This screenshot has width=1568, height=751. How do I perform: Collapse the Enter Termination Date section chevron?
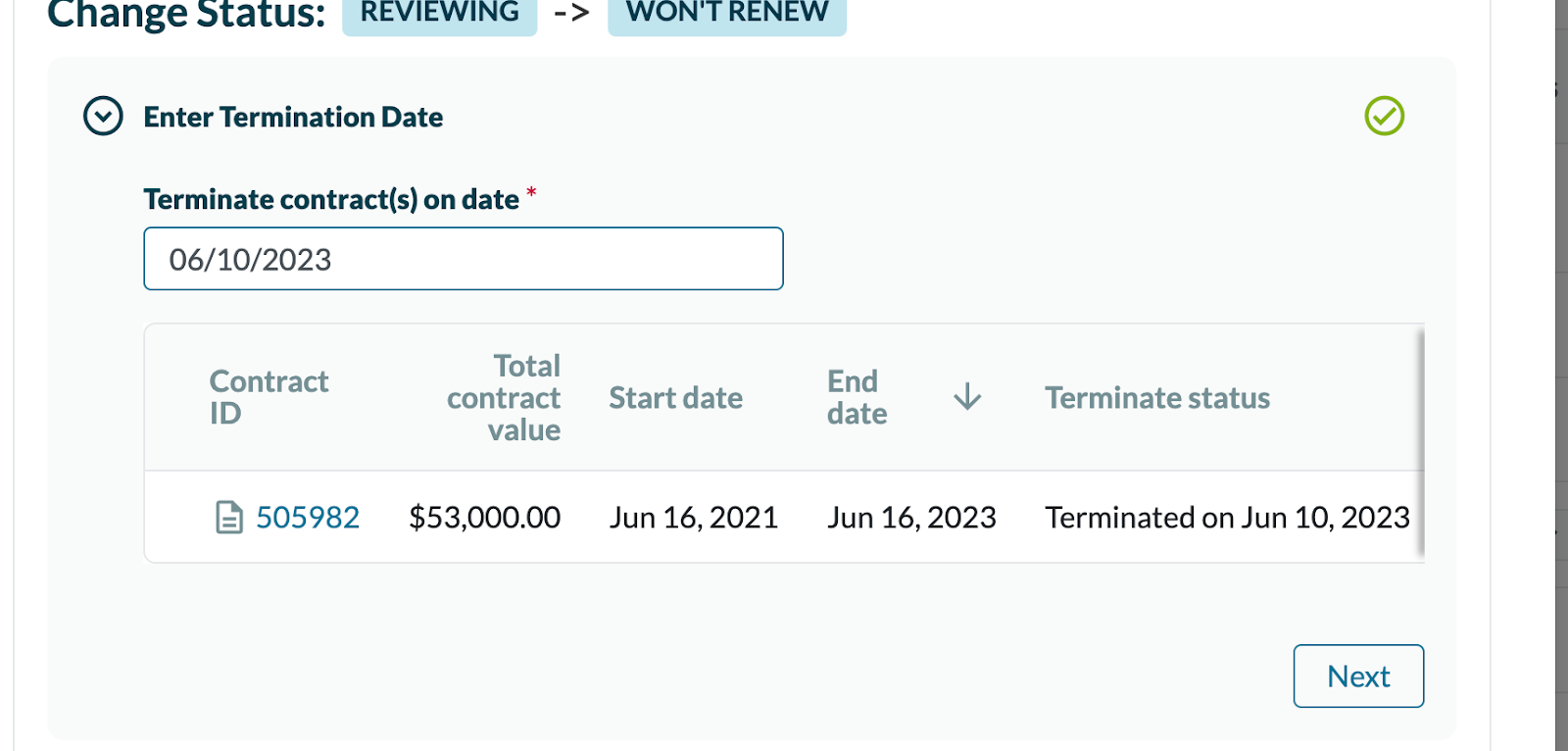click(x=103, y=116)
